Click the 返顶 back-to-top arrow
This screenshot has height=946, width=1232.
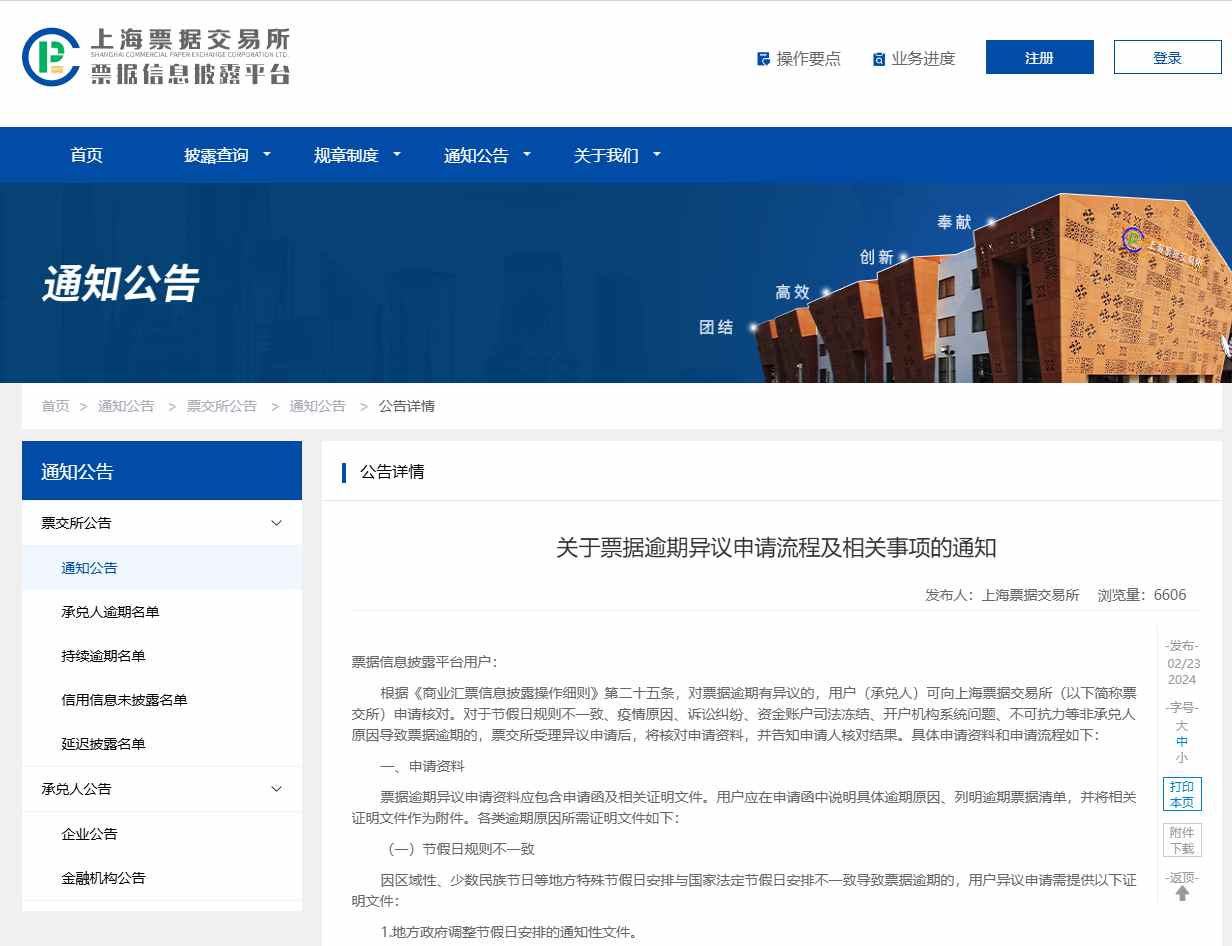[x=1182, y=892]
